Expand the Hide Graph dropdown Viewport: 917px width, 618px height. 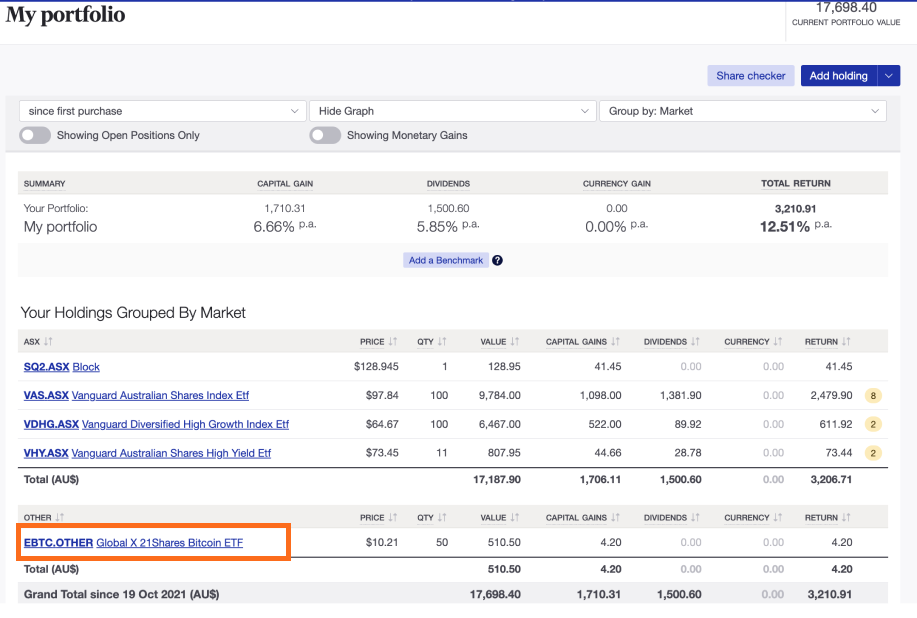tap(452, 111)
